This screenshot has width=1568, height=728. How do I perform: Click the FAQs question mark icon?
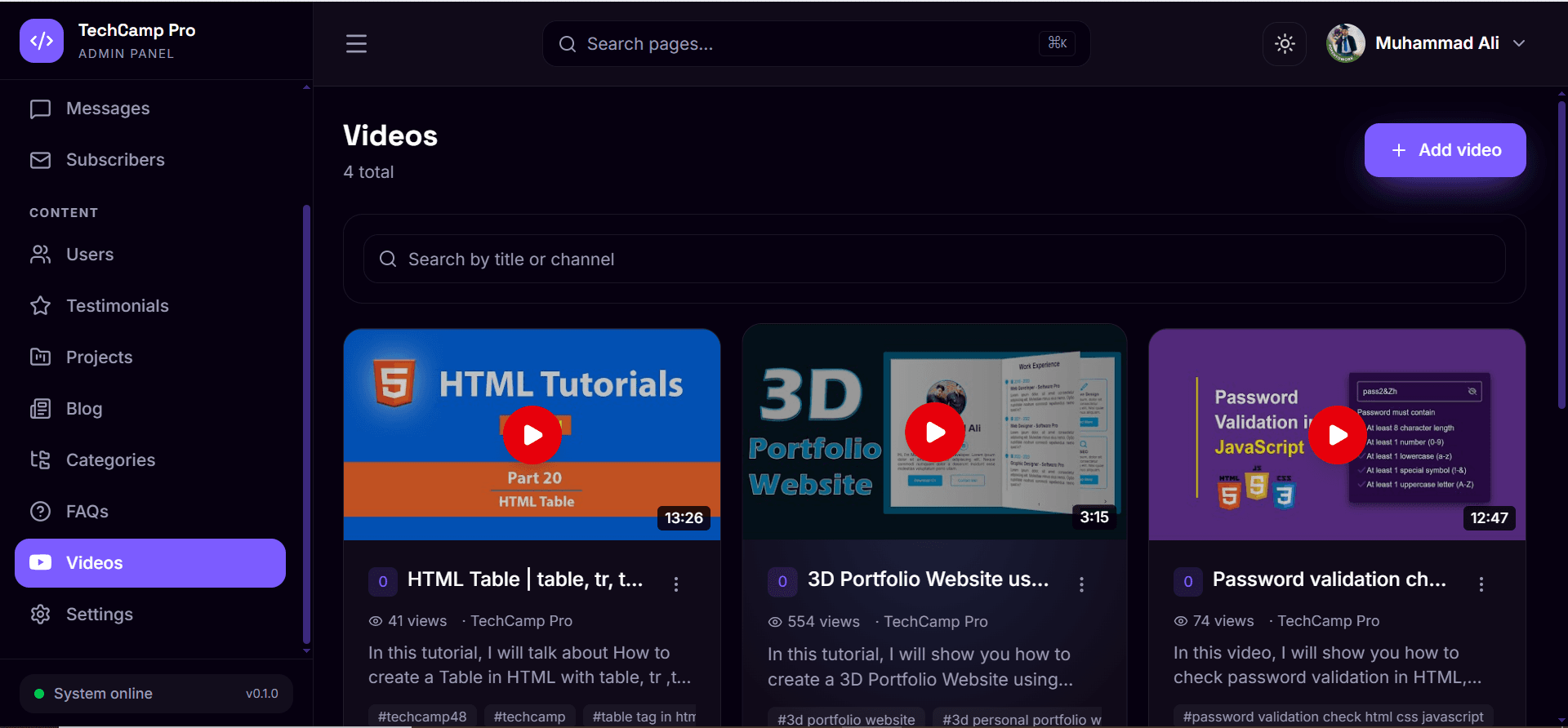[40, 512]
